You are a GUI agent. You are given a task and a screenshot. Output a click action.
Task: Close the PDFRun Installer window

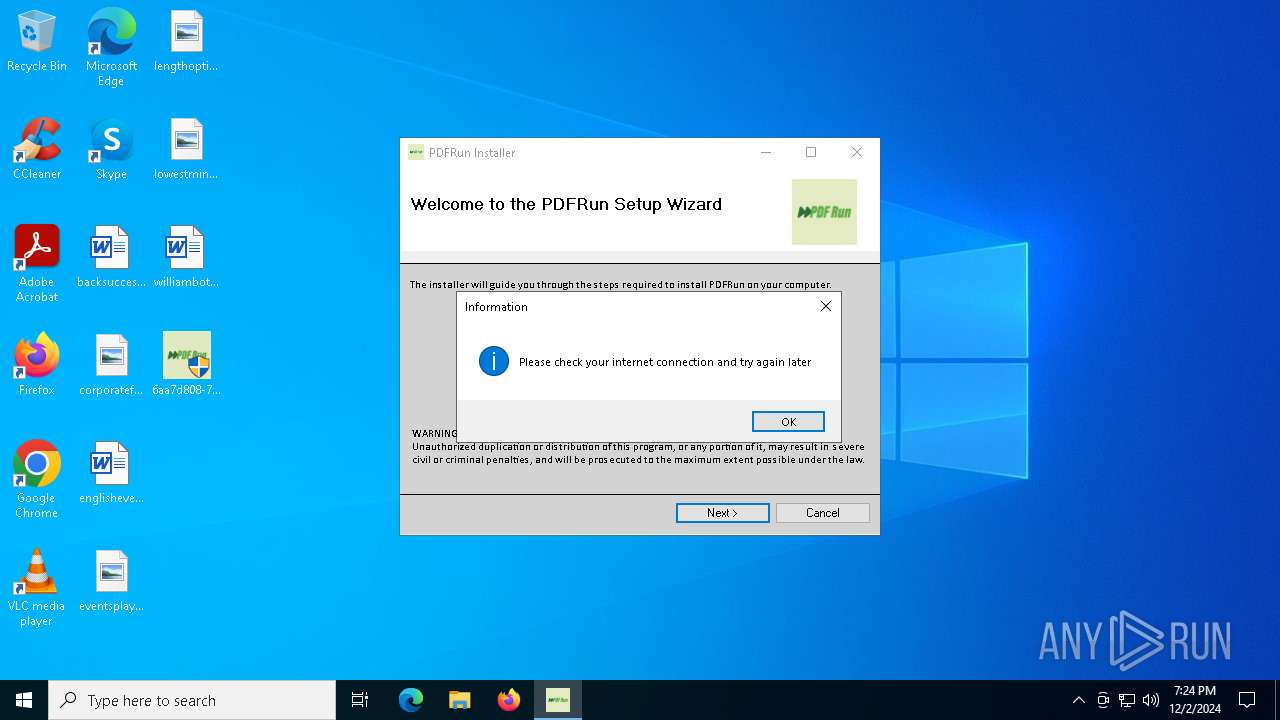pos(857,152)
